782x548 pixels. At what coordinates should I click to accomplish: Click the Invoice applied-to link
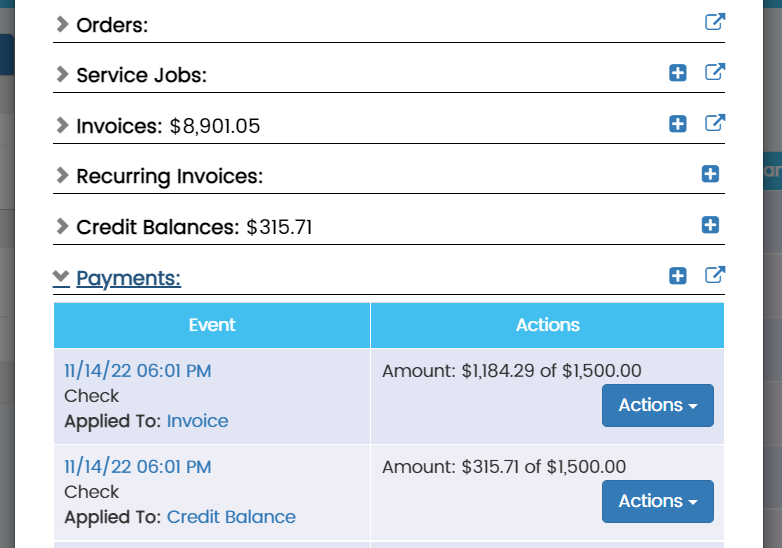(x=197, y=421)
